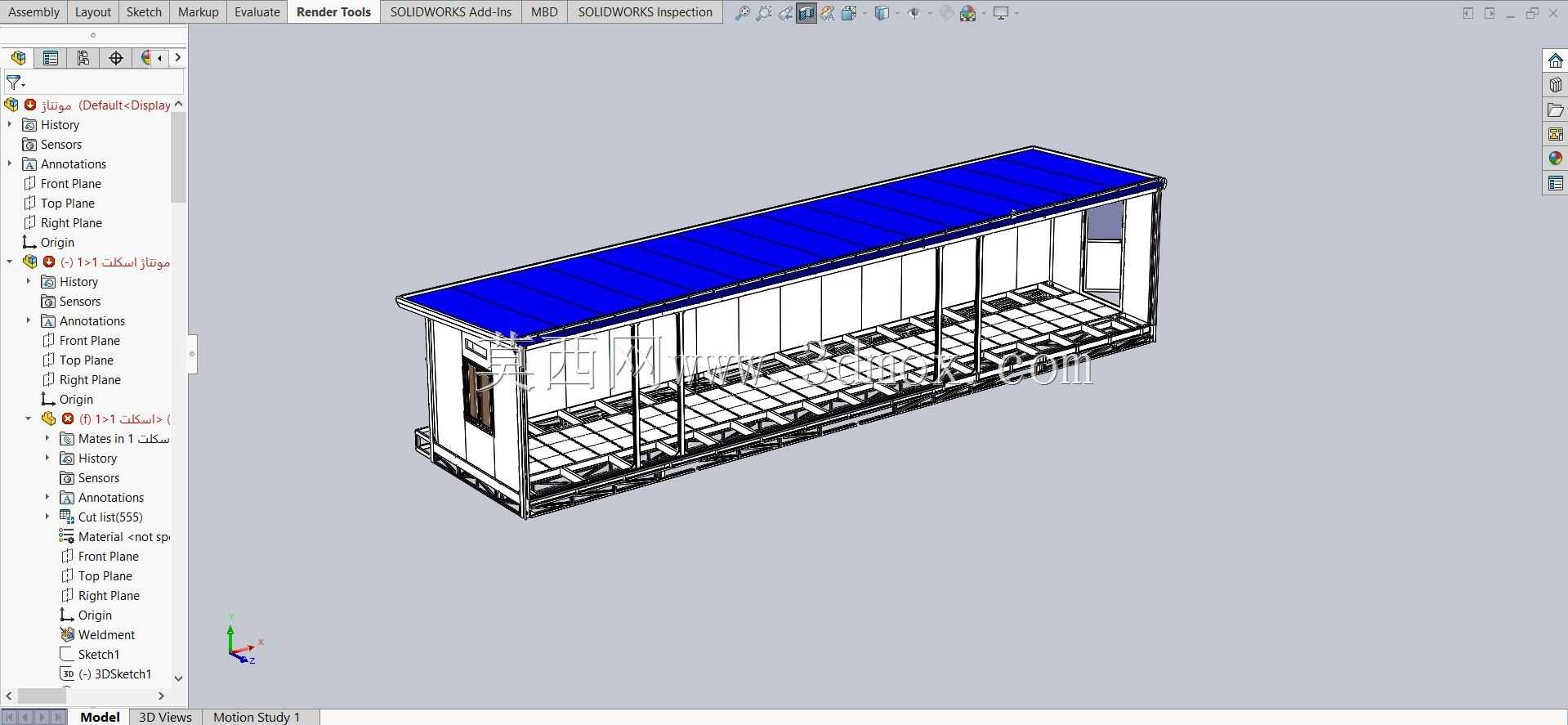Open the DimXpertManager crosshair tab
The height and width of the screenshot is (725, 1568).
point(116,58)
